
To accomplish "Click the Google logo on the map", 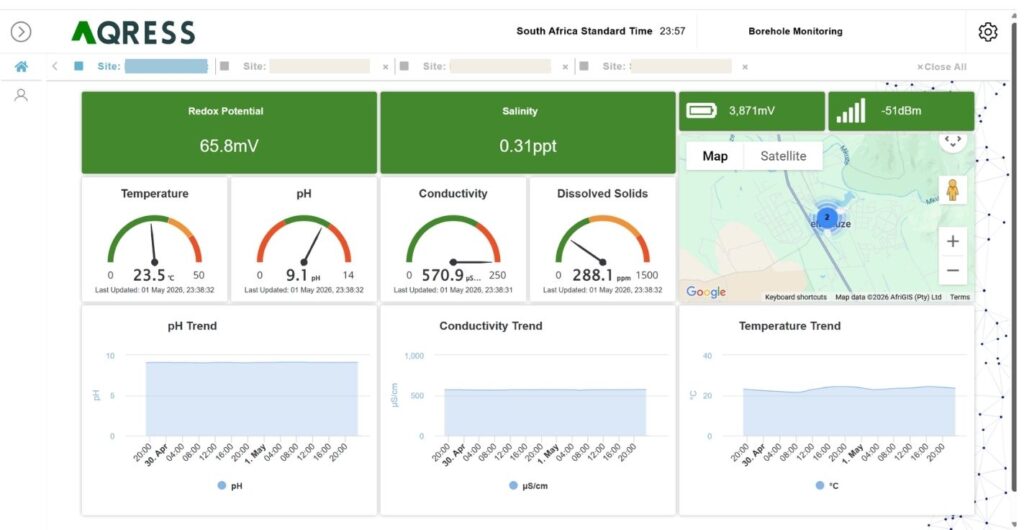I will (706, 292).
